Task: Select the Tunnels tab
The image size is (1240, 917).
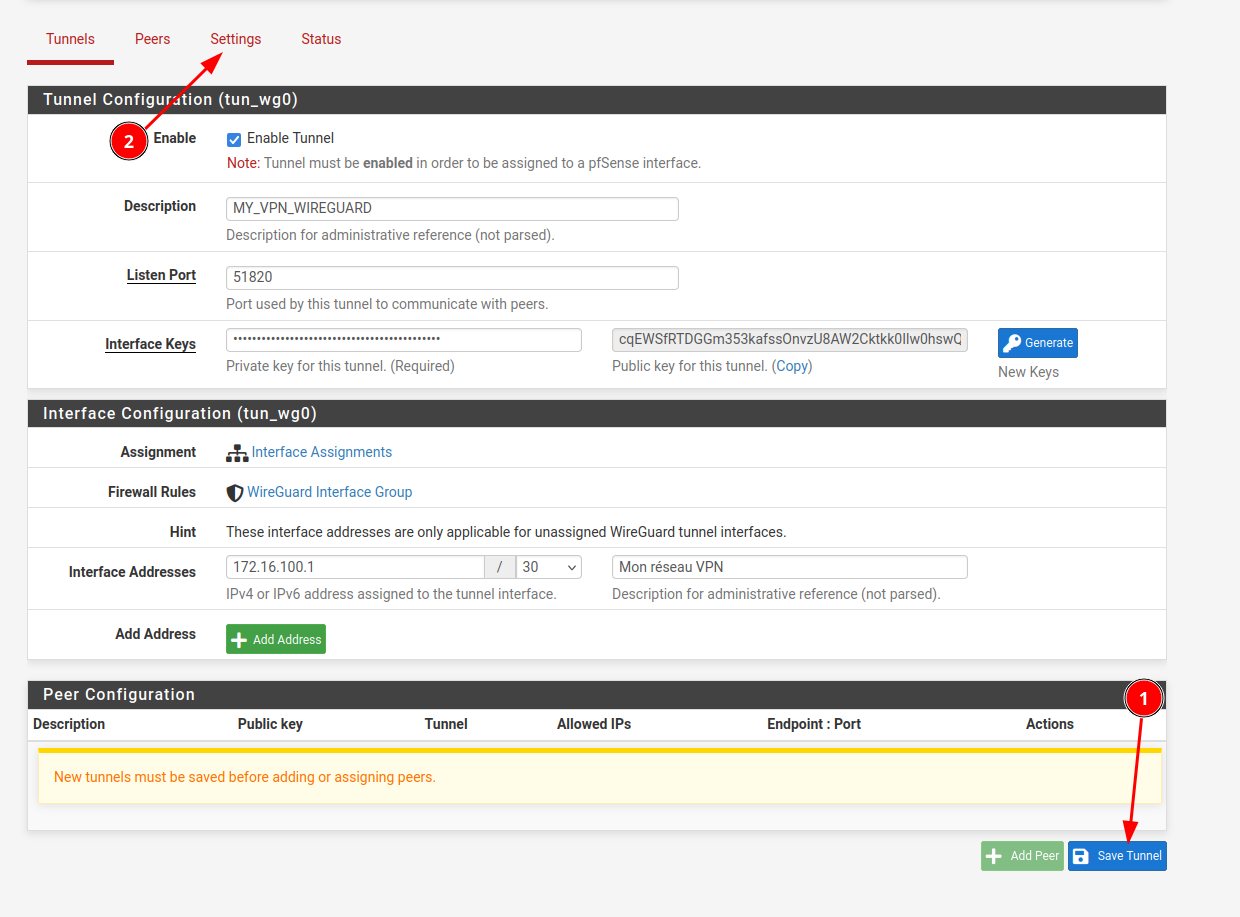Action: click(70, 39)
